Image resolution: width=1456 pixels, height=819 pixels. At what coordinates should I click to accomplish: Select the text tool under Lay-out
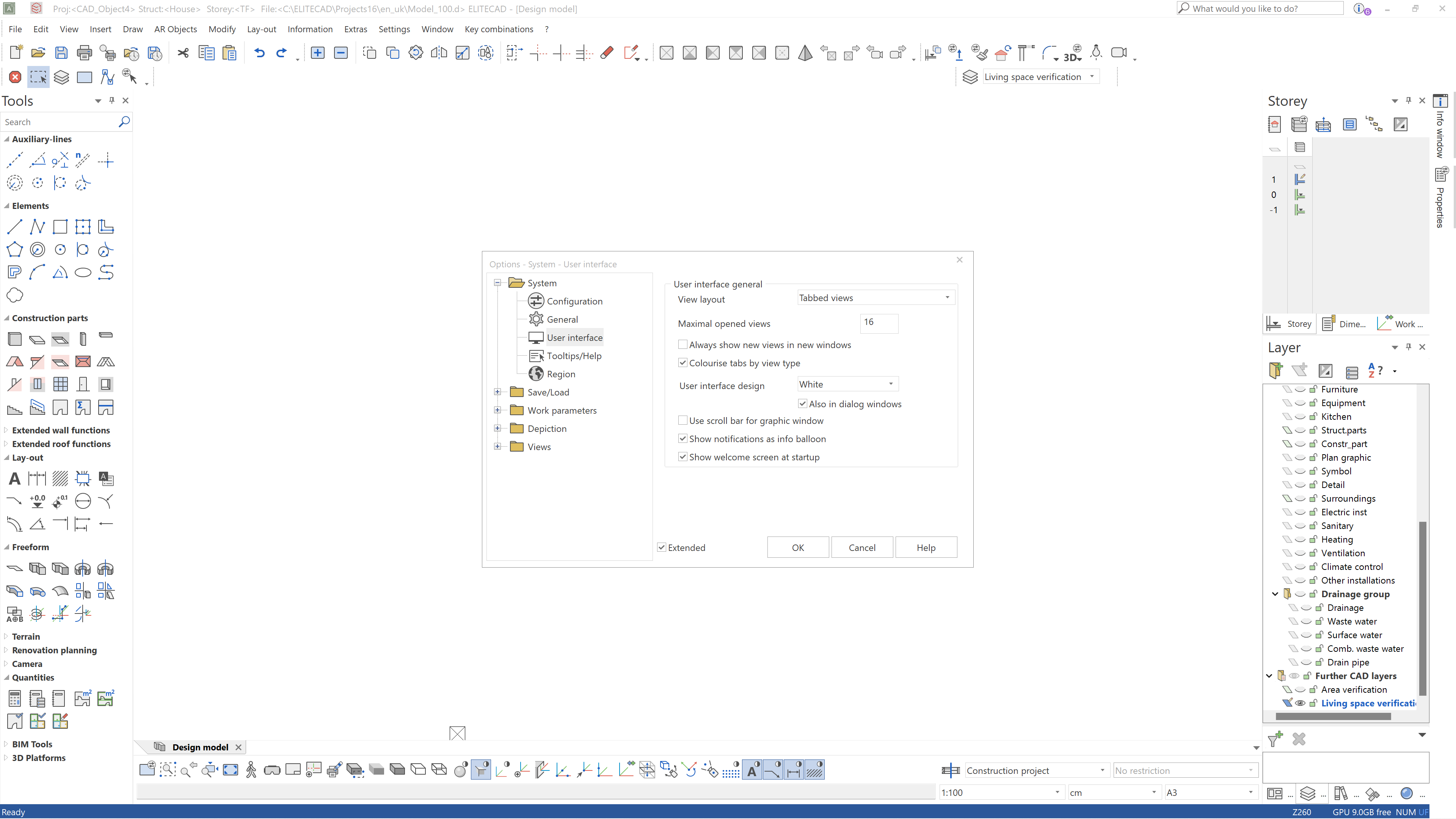tap(14, 478)
